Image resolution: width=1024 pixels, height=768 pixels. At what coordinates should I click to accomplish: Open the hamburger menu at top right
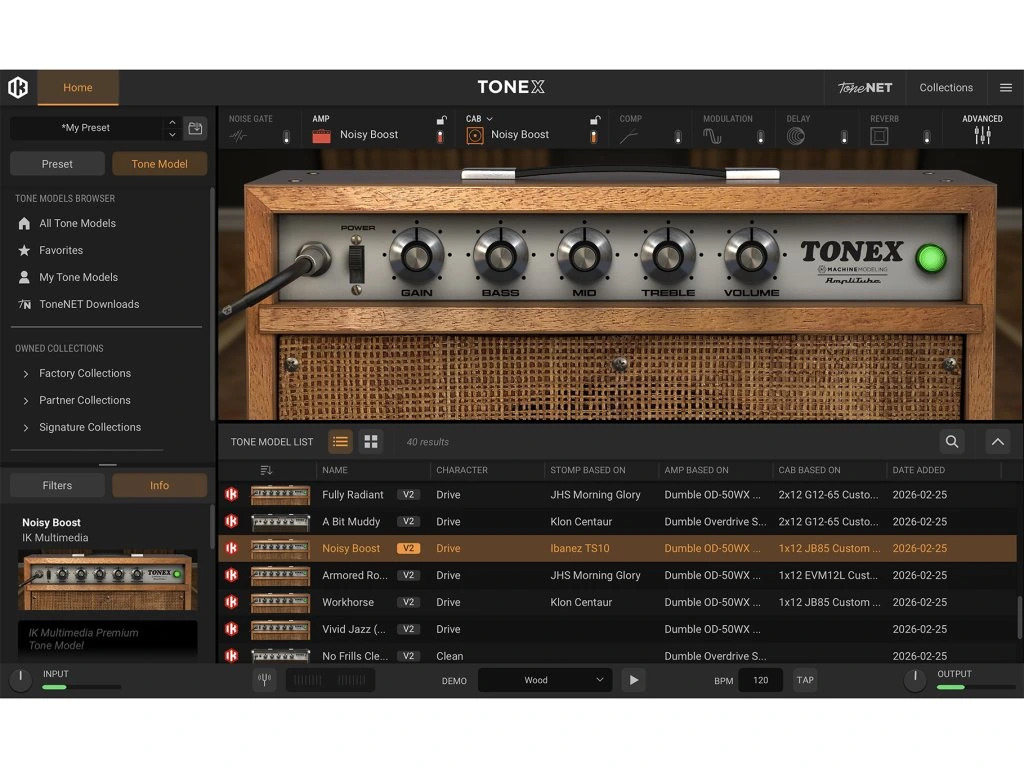(x=1006, y=88)
